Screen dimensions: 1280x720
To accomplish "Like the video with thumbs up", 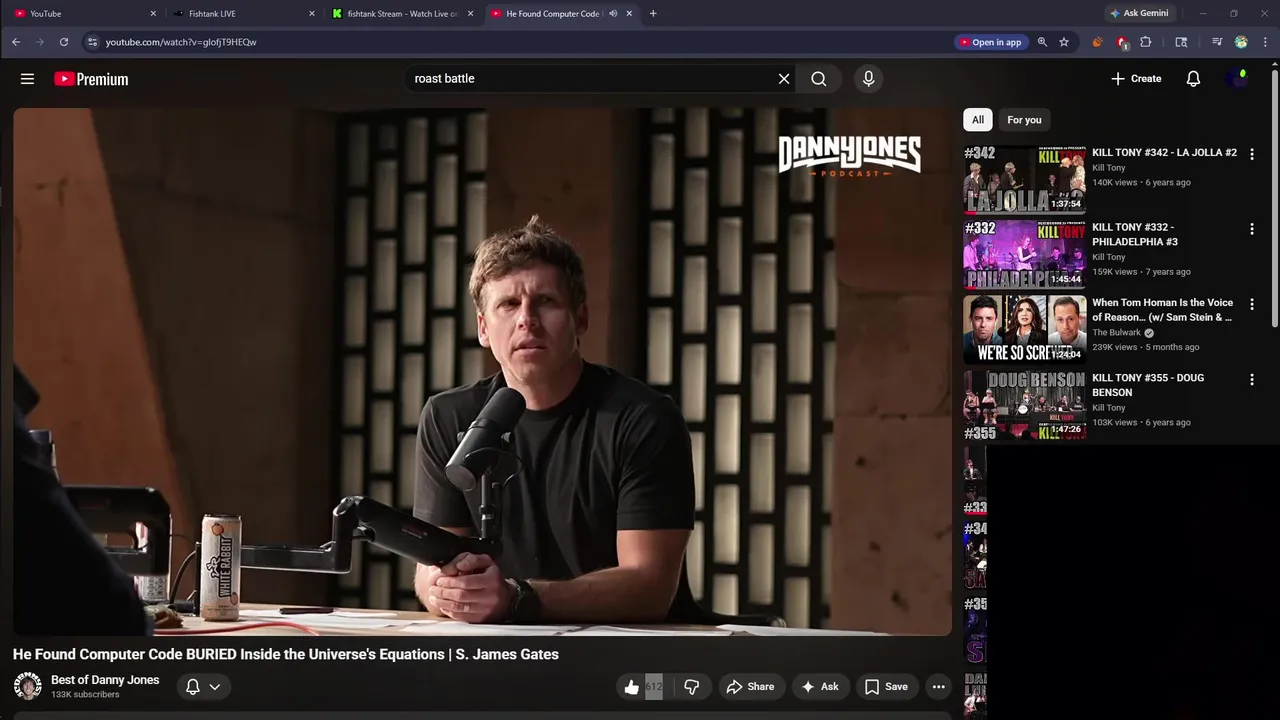I will (631, 687).
